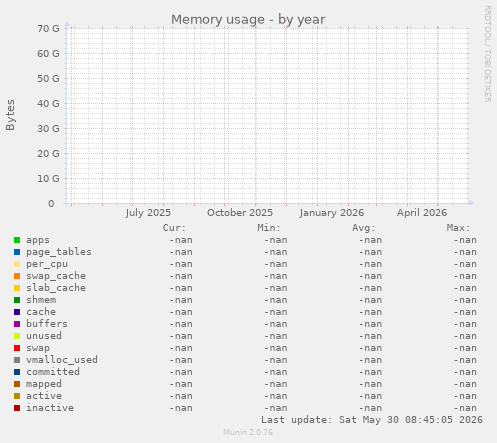Screen dimensions: 497x443
Task: Click the inactive Cur value '-nan'
Action: [x=181, y=408]
